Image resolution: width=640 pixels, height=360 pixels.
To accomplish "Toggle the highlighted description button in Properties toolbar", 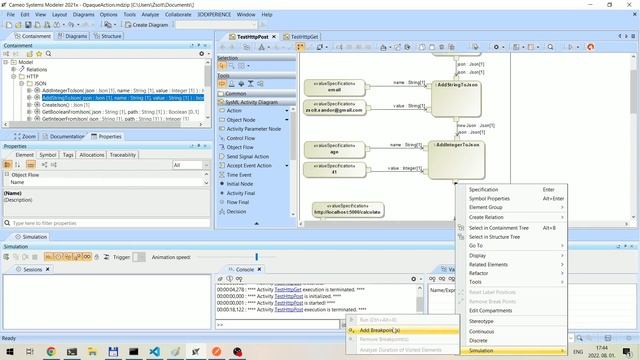I will coord(31,164).
